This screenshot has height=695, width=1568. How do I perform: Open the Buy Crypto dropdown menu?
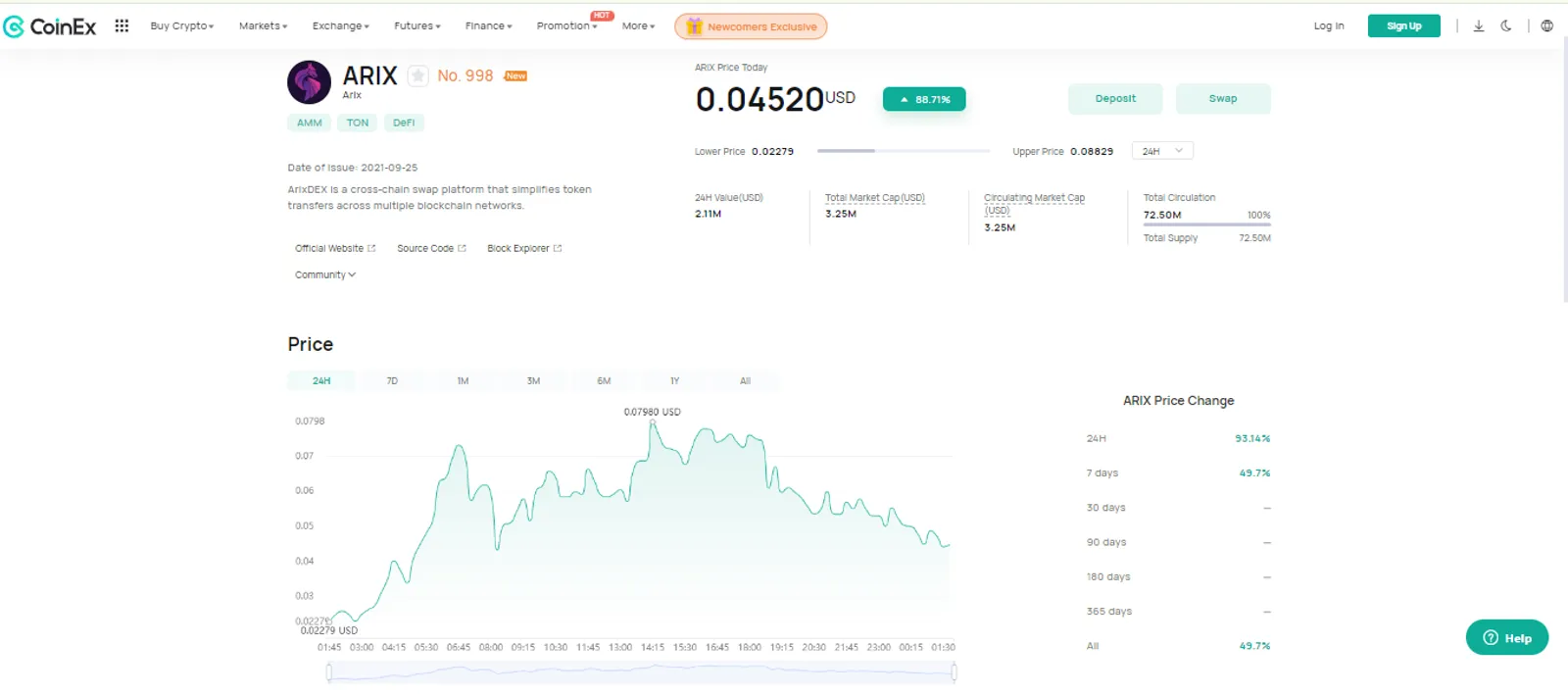pos(182,26)
